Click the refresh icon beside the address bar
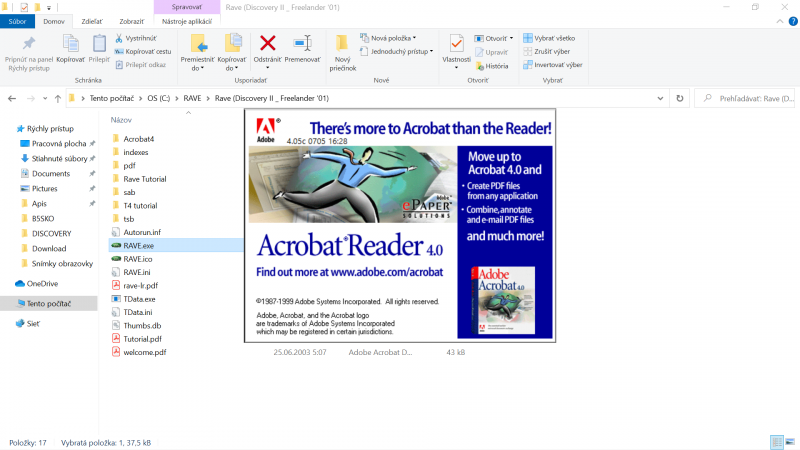 pos(680,98)
